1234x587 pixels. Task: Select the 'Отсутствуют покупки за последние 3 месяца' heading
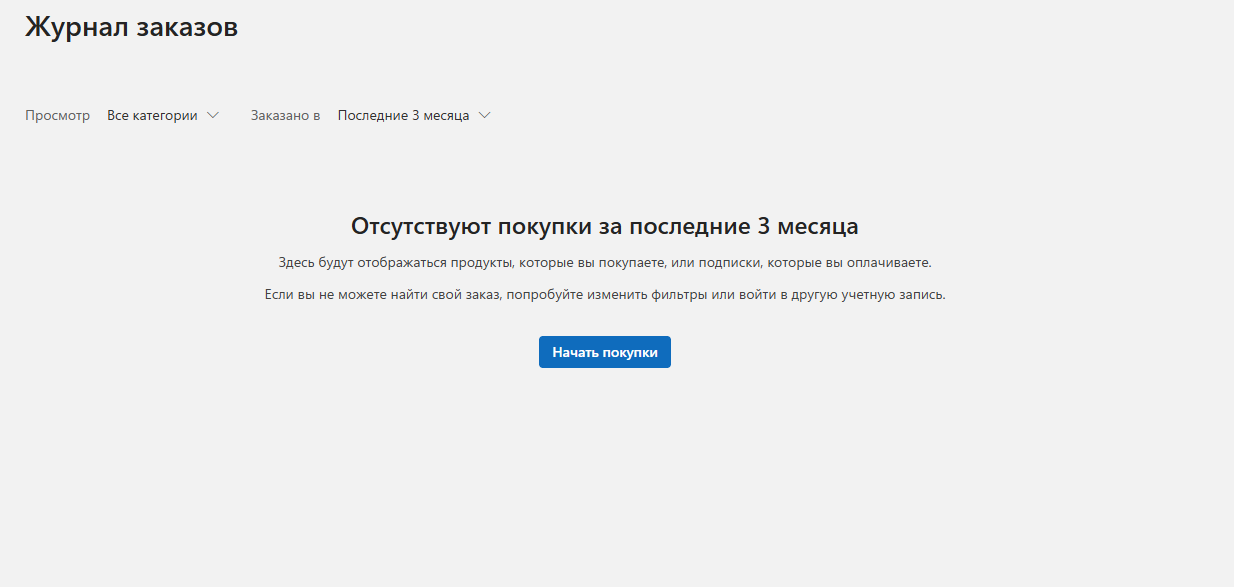click(605, 226)
